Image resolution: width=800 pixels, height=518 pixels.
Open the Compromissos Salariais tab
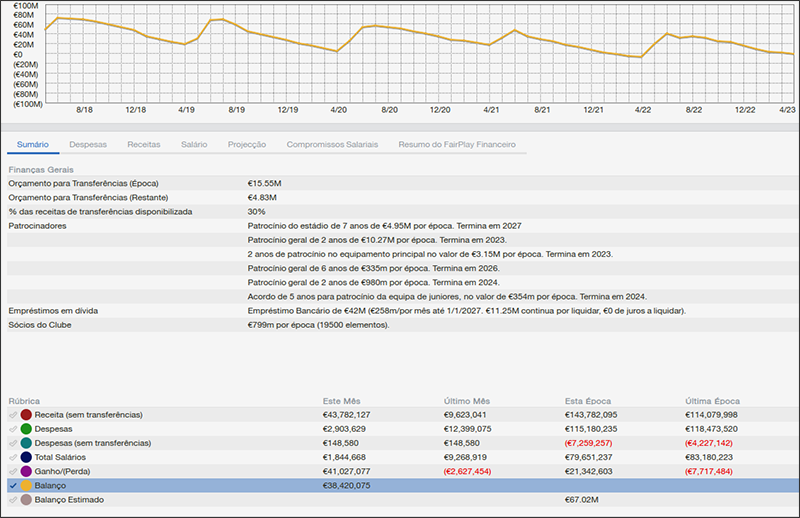click(332, 145)
